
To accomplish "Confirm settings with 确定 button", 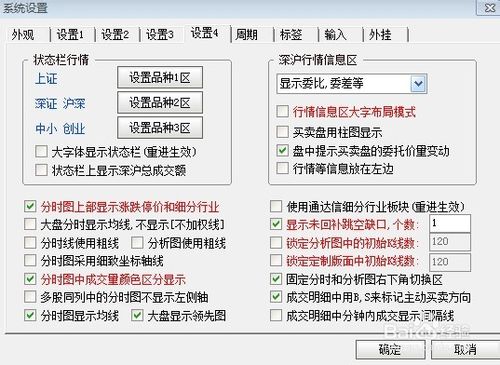I will pos(390,350).
